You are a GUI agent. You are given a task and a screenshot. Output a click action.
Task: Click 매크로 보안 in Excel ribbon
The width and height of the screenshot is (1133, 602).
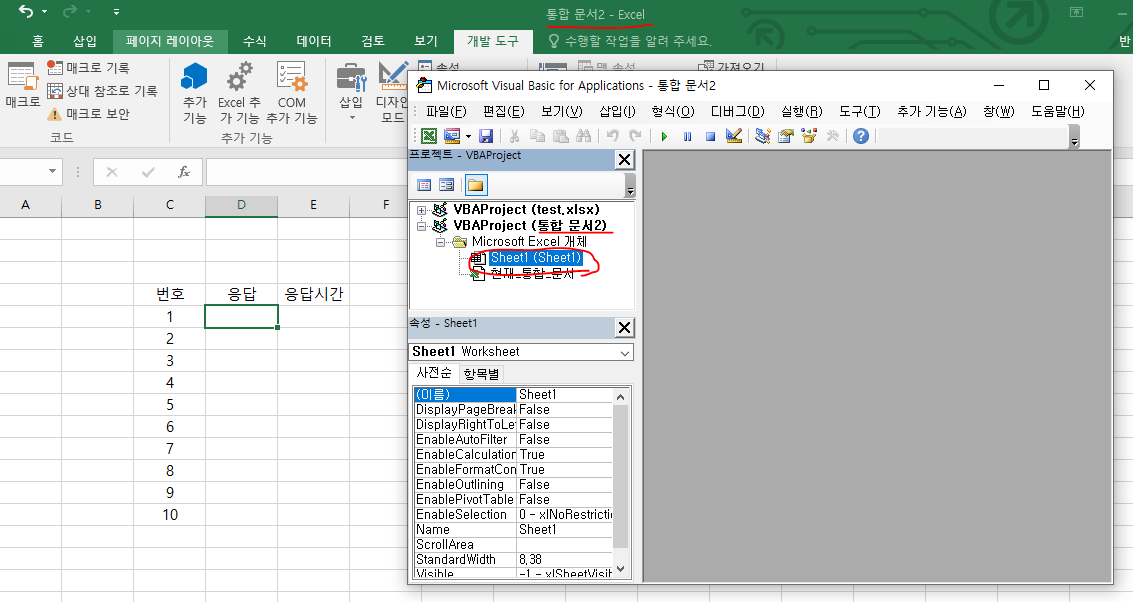coord(88,113)
